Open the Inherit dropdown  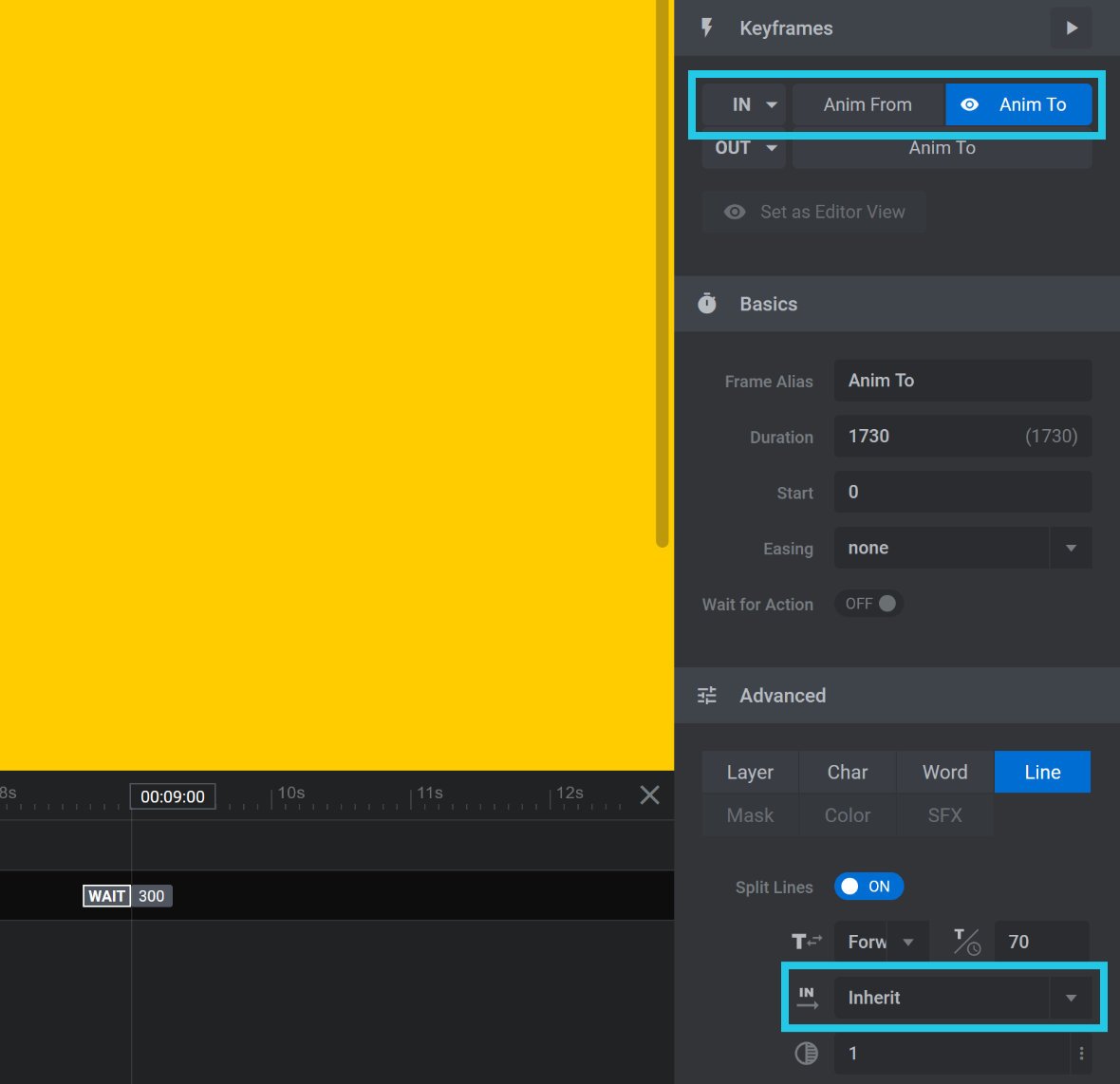click(962, 998)
